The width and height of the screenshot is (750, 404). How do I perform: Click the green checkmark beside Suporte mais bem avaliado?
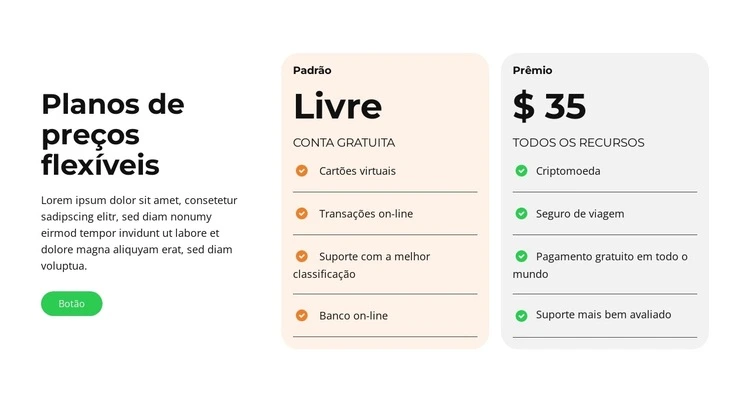click(521, 315)
